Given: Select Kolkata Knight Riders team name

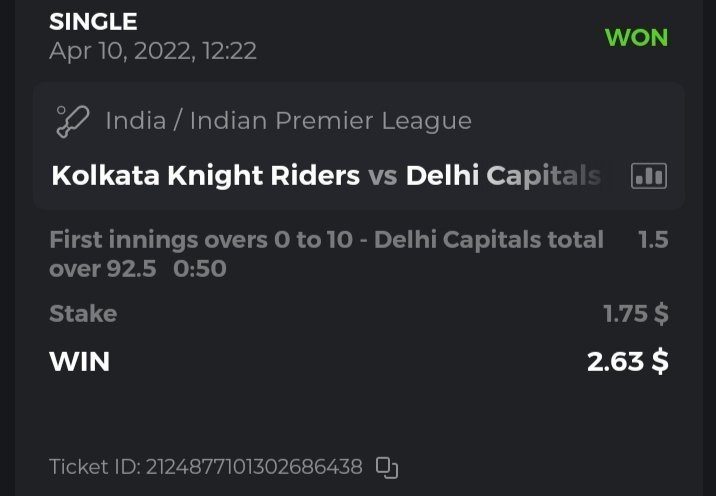Looking at the screenshot, I should 205,177.
